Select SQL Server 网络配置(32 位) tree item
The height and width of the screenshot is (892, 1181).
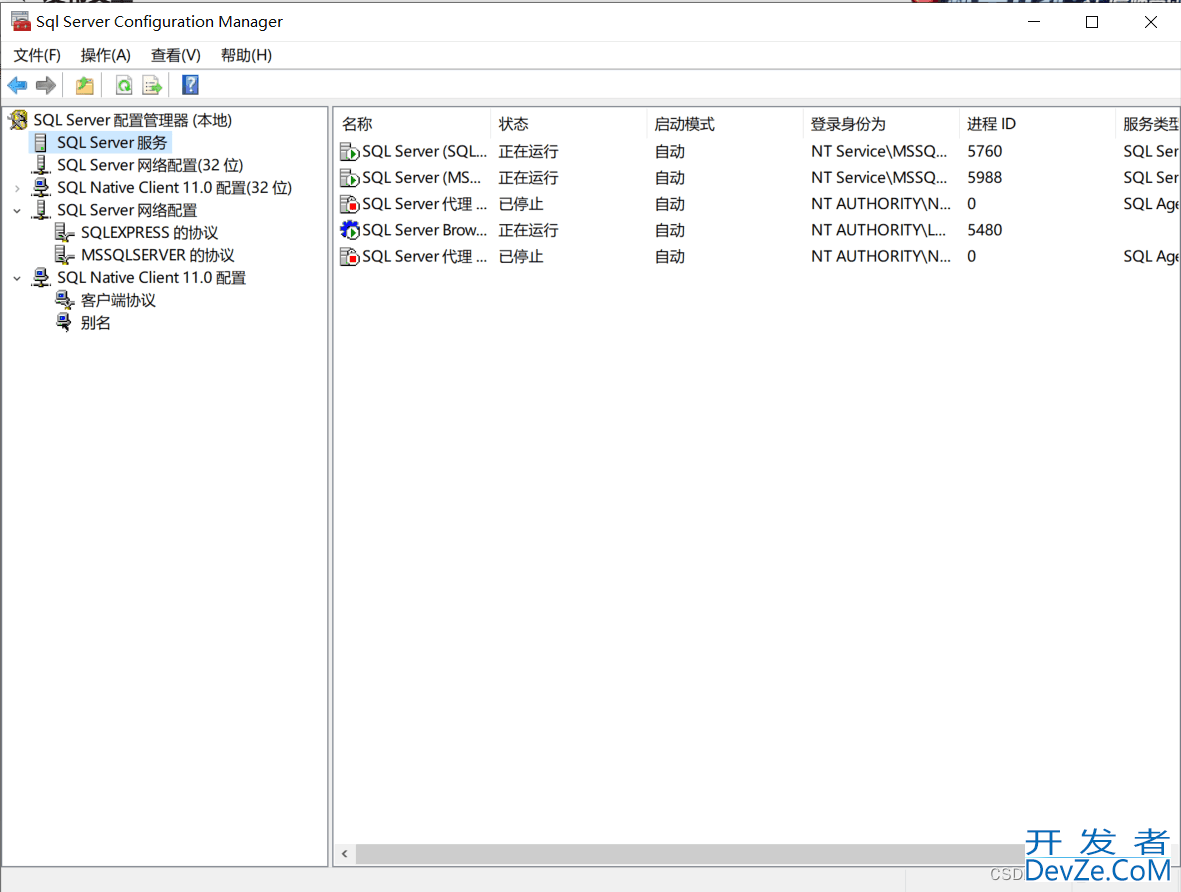pos(150,165)
